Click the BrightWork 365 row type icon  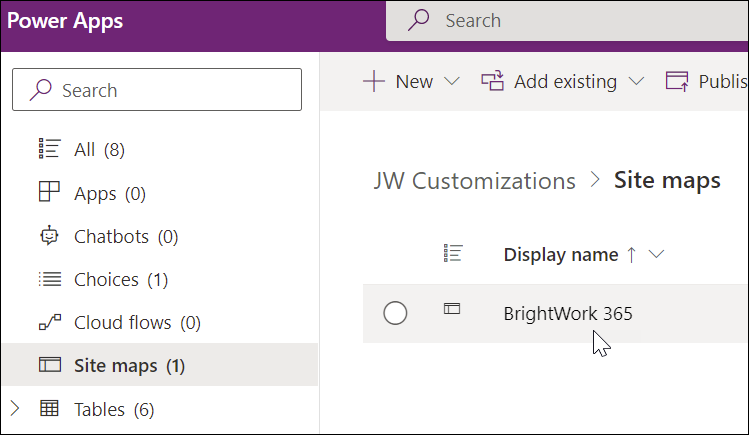[x=452, y=311]
